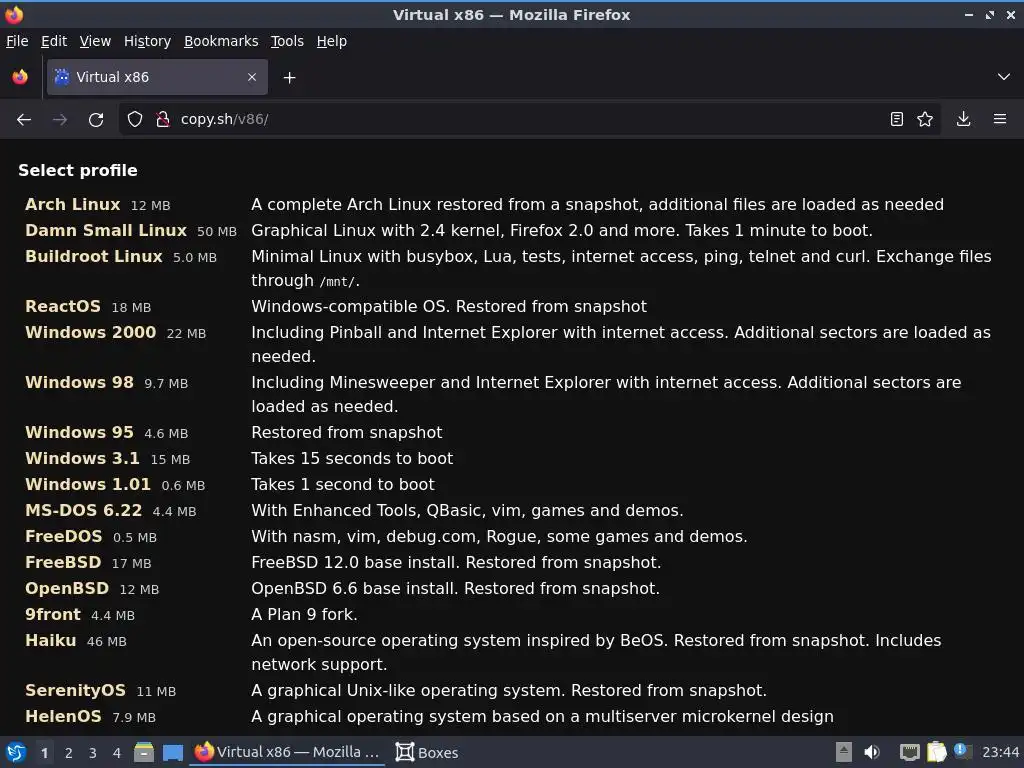The width and height of the screenshot is (1024, 768).
Task: Launch the SerenityOS profile
Action: click(x=75, y=690)
